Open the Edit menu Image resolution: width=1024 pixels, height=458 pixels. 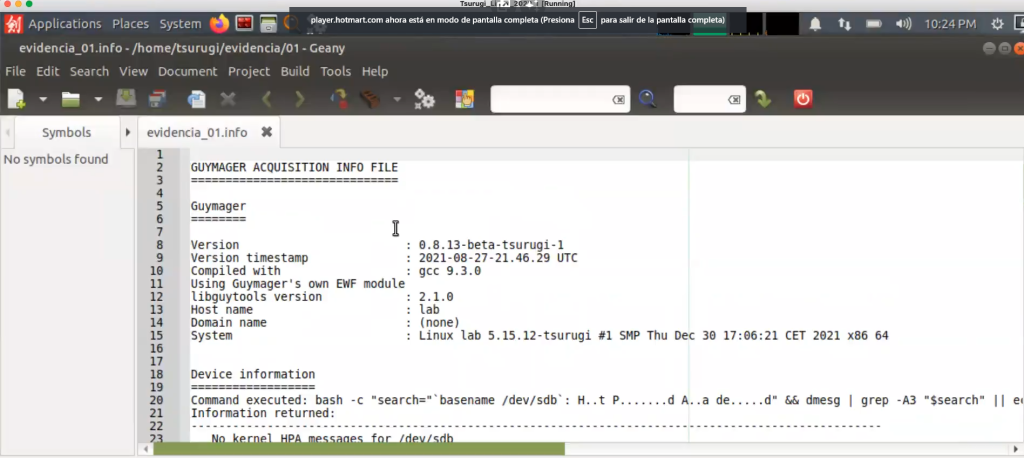click(48, 71)
